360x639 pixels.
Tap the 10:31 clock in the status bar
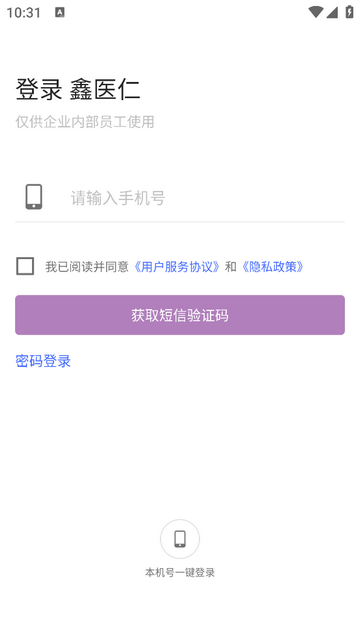[24, 13]
